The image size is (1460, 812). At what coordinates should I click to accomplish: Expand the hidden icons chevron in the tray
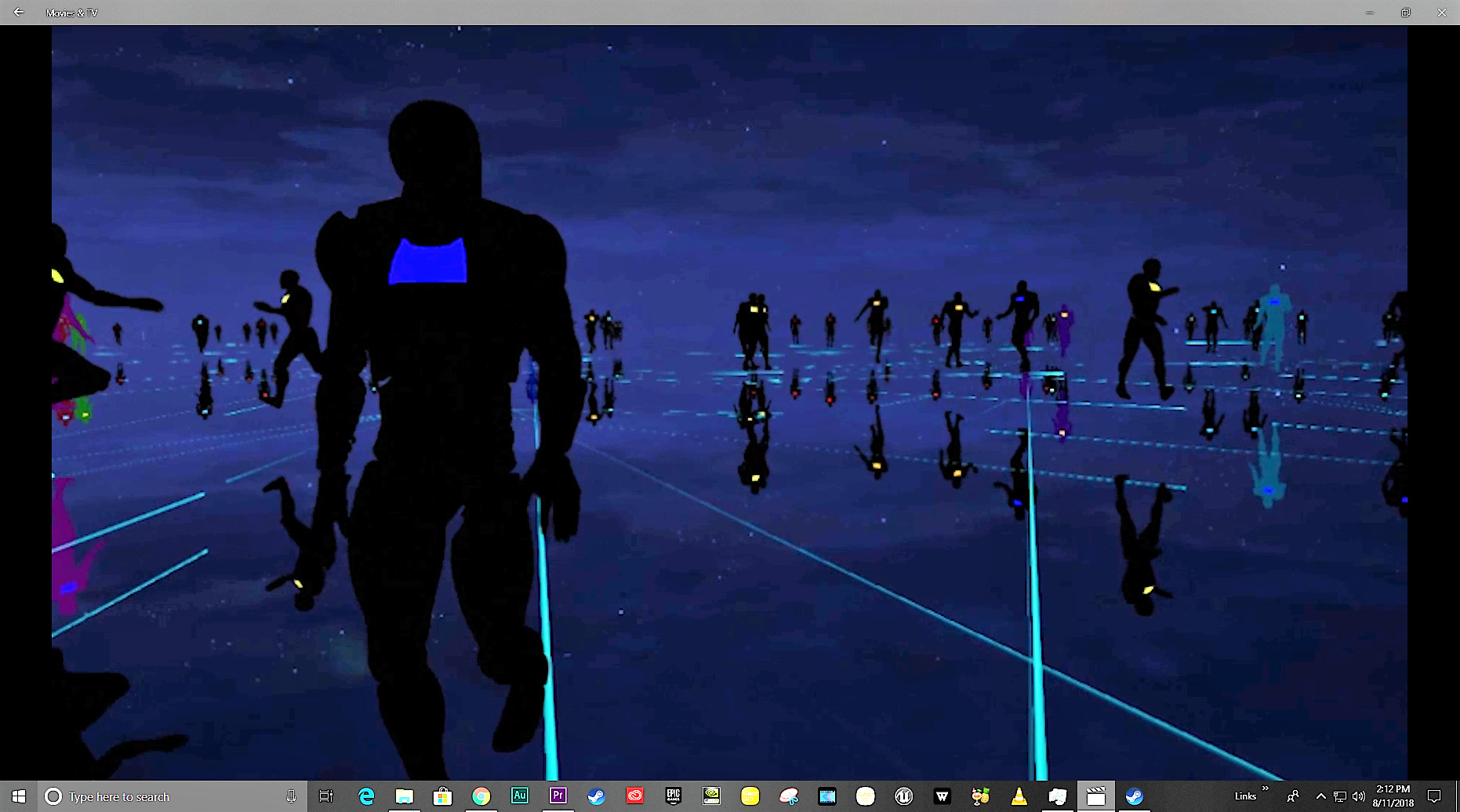pyautogui.click(x=1321, y=796)
